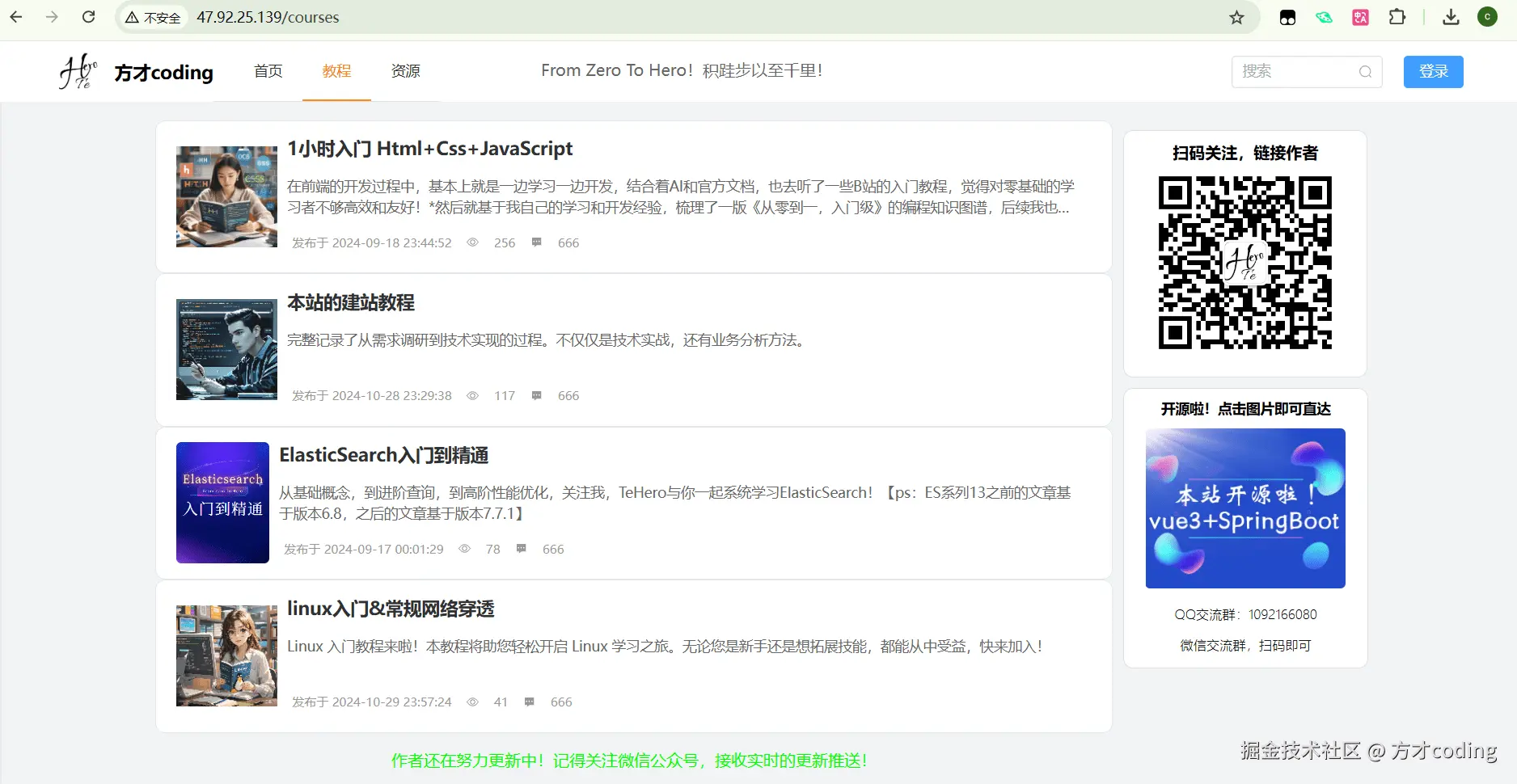
Task: Click the view count 78
Action: (493, 549)
